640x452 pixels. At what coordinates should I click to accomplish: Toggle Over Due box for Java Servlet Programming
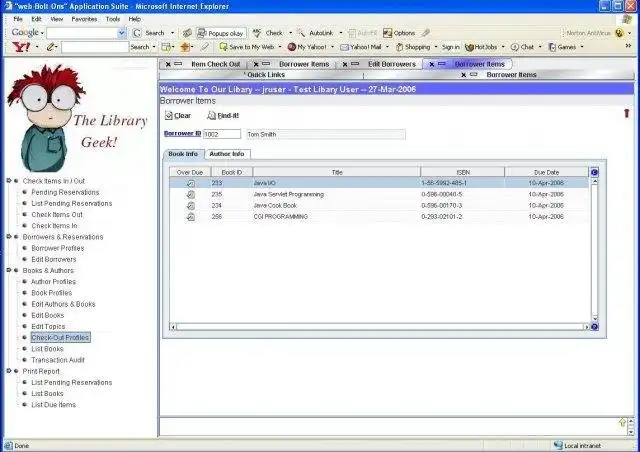(x=191, y=194)
